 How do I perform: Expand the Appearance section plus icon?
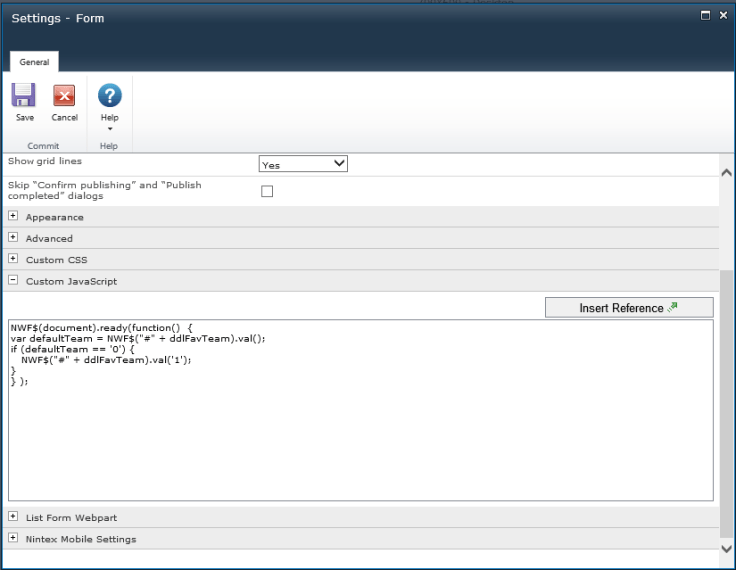pos(13,216)
